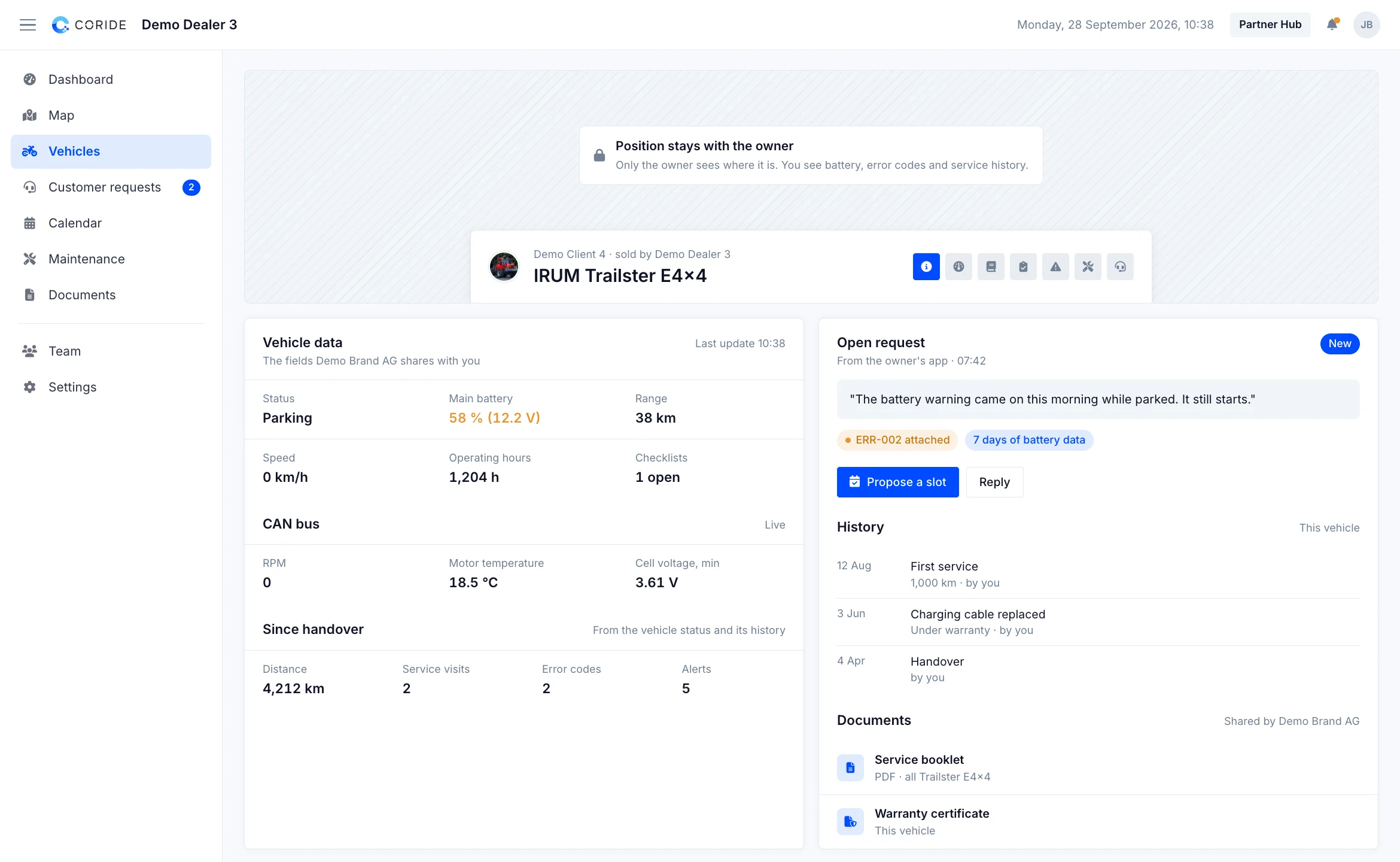Open the alerts warning triangle icon

click(1055, 266)
